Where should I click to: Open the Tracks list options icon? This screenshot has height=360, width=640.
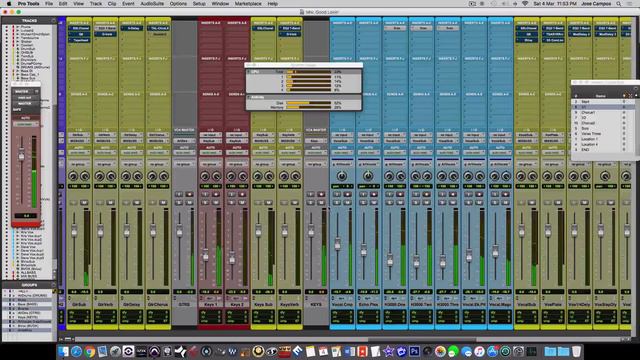click(53, 20)
